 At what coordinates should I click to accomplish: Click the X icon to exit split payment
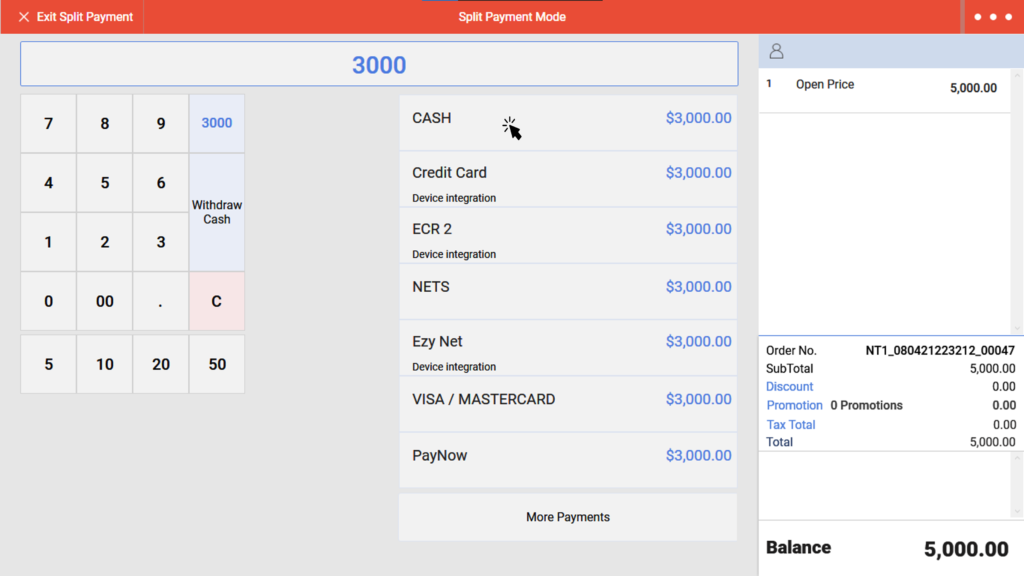pyautogui.click(x=25, y=16)
